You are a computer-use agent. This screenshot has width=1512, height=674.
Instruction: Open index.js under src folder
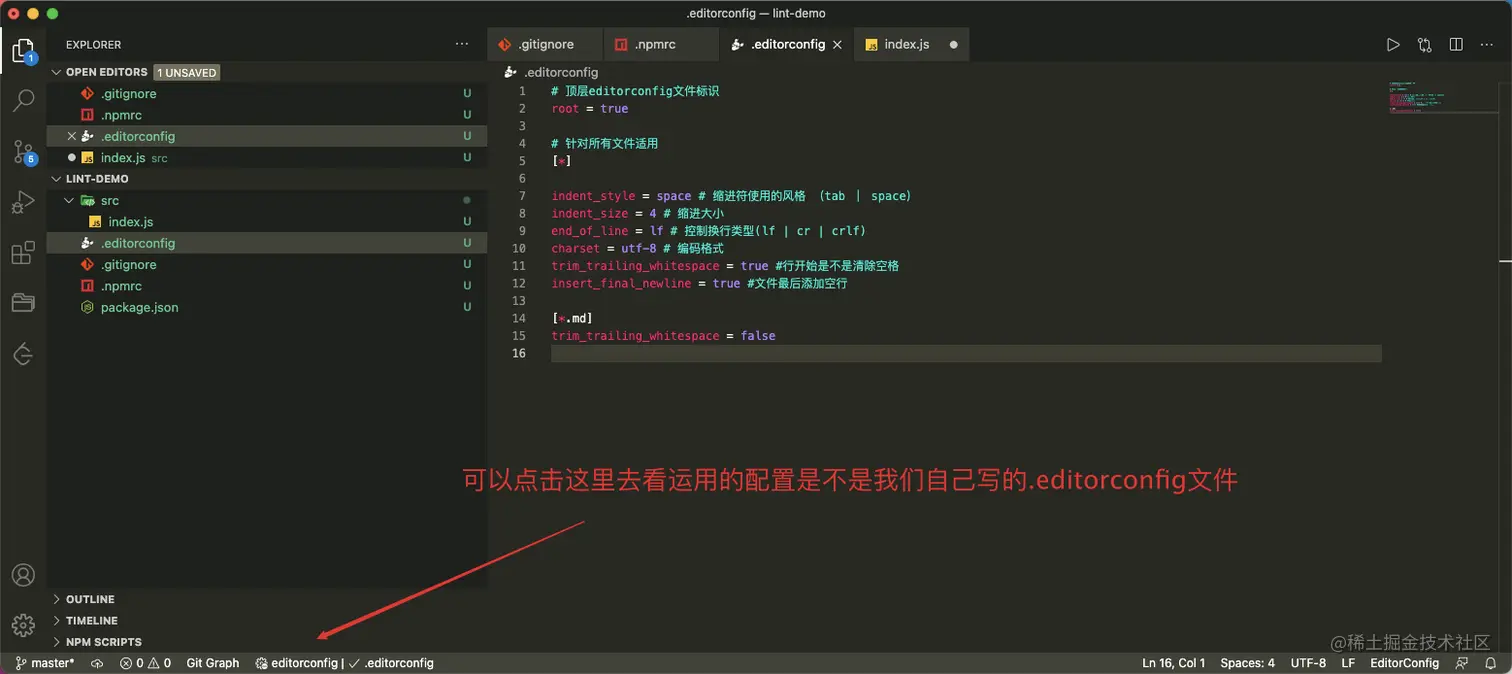267,222
